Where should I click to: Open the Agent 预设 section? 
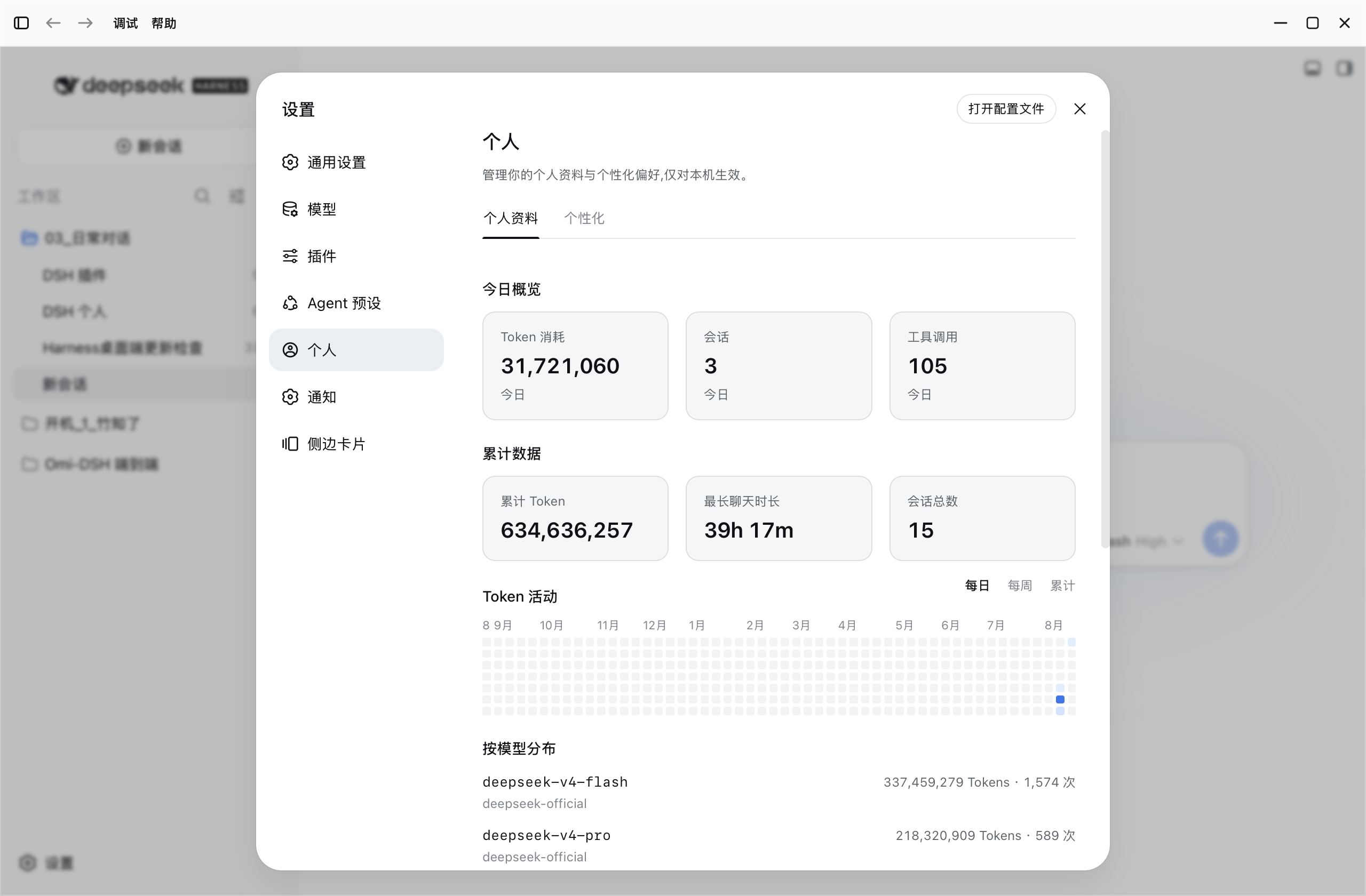tap(356, 303)
